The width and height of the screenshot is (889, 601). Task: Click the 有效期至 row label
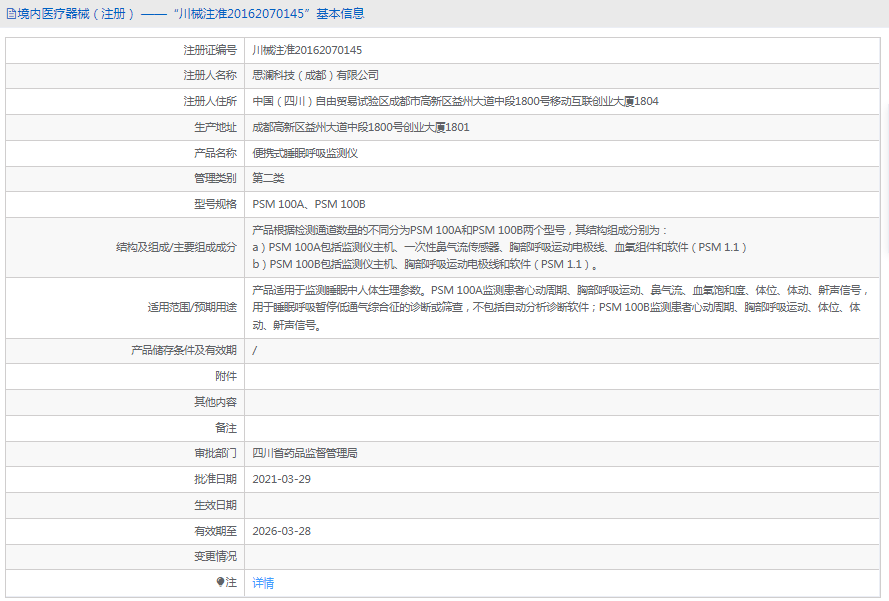pyautogui.click(x=215, y=531)
